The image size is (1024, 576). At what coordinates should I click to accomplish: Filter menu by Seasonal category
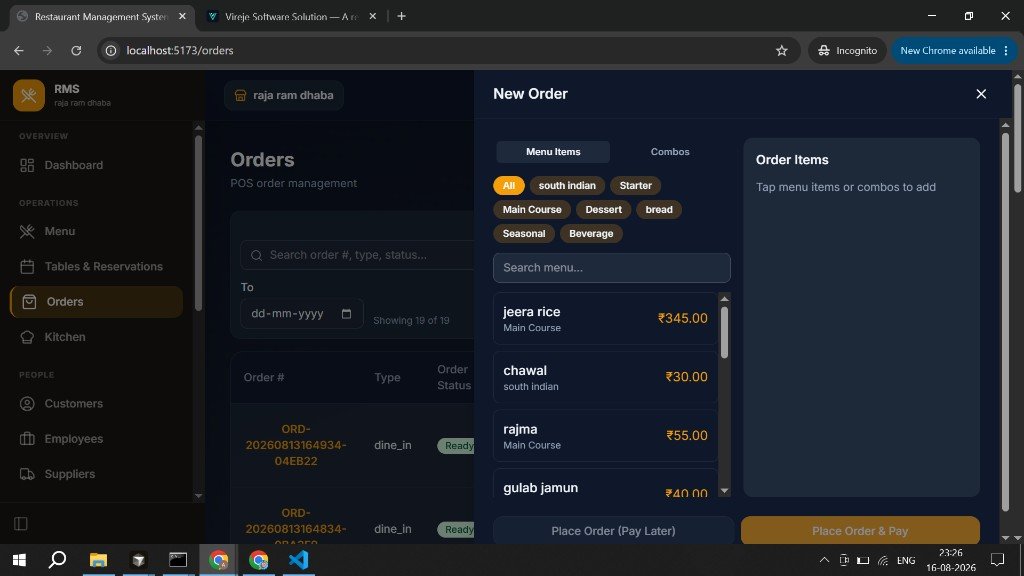pyautogui.click(x=524, y=234)
